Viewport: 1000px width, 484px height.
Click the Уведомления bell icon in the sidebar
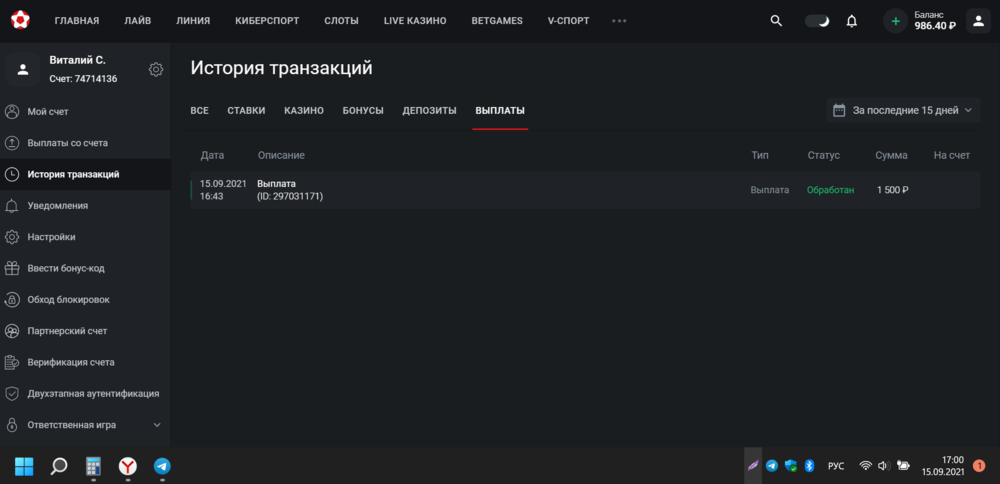click(11, 205)
